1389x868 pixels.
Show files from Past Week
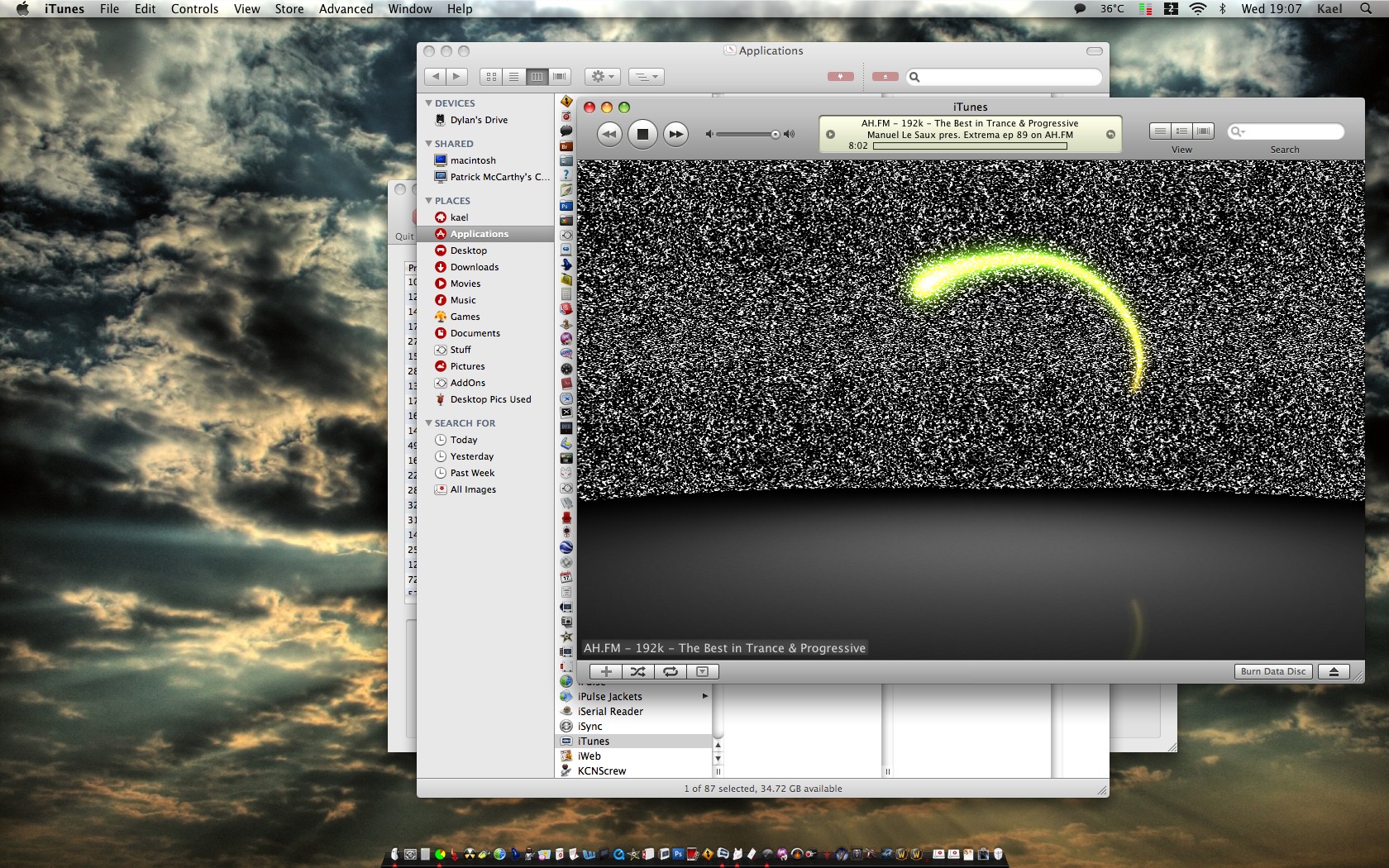(x=485, y=473)
